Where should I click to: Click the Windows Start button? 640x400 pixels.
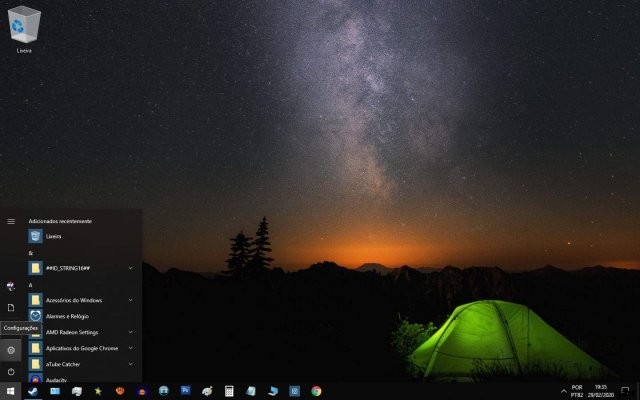point(11,391)
